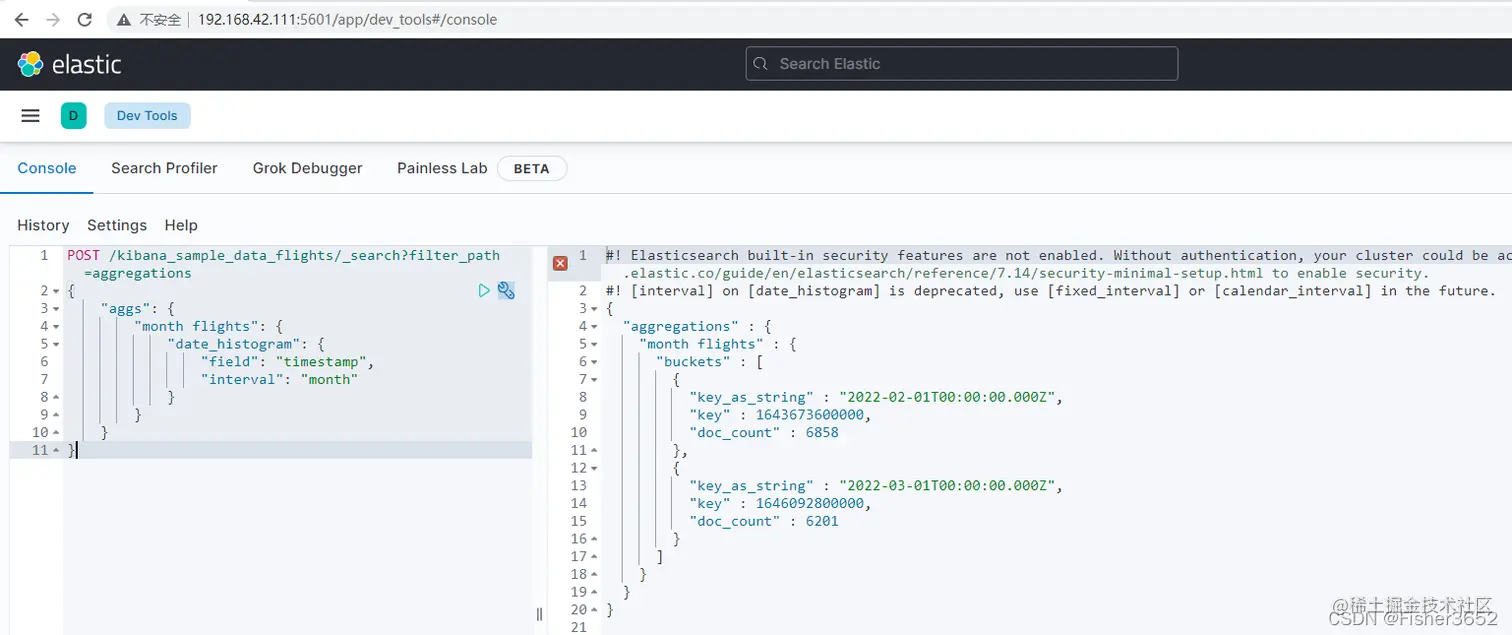Viewport: 1512px width, 635px height.
Task: Click the "doc_count" : 6858 line
Action: click(x=764, y=433)
